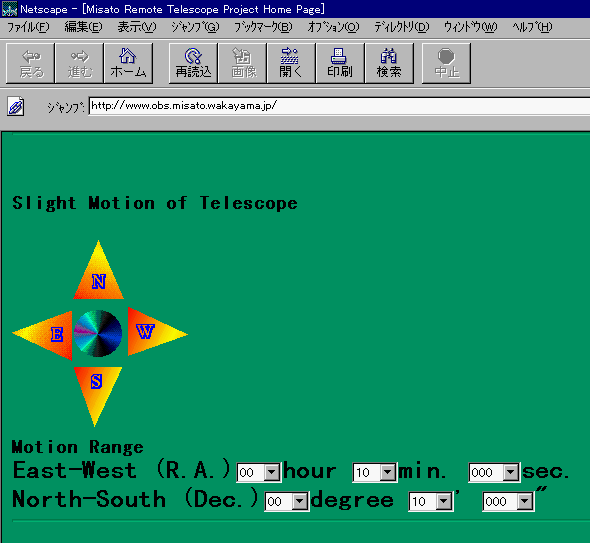Open the ファイル(F) menu
The height and width of the screenshot is (543, 590).
(x=28, y=27)
